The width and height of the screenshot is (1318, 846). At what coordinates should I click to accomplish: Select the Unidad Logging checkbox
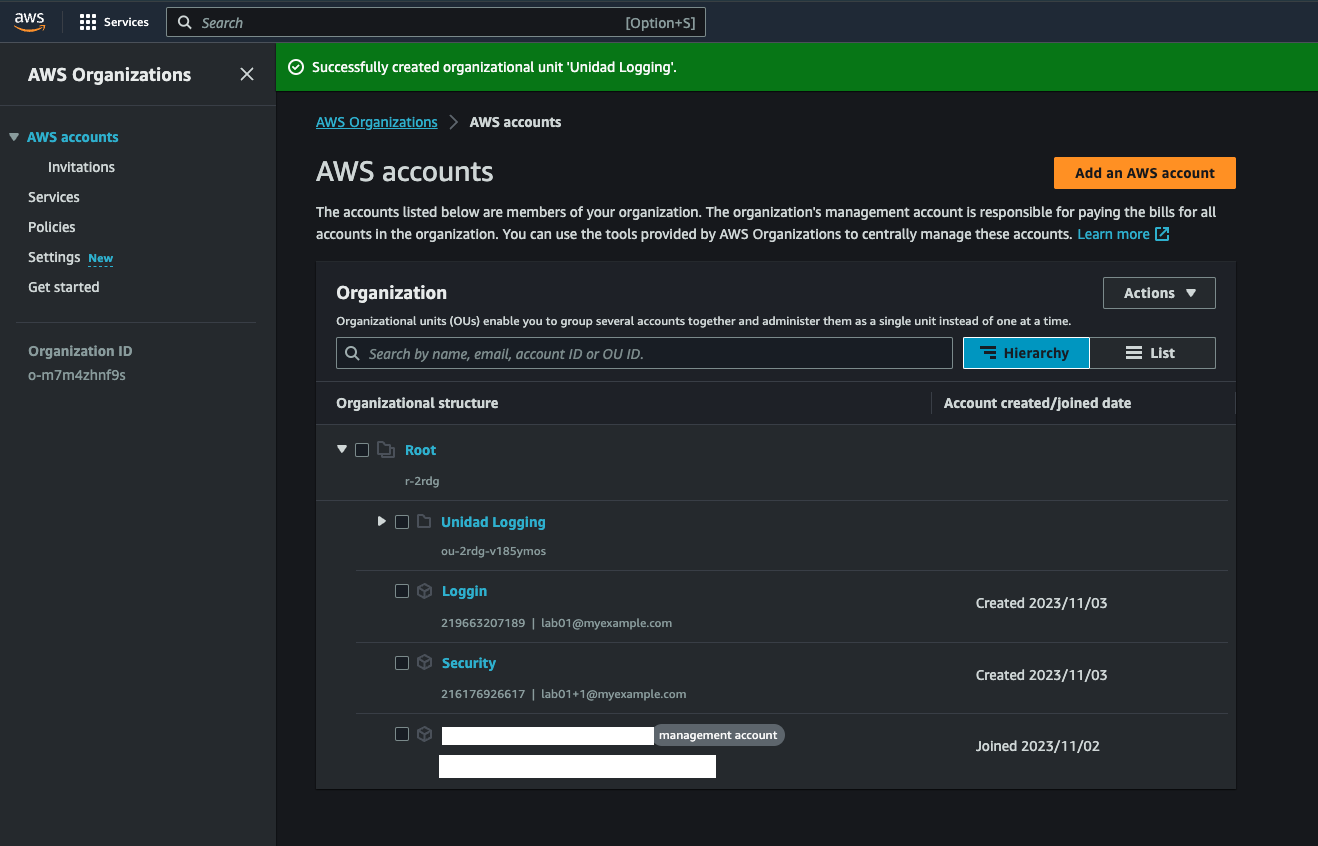[402, 522]
